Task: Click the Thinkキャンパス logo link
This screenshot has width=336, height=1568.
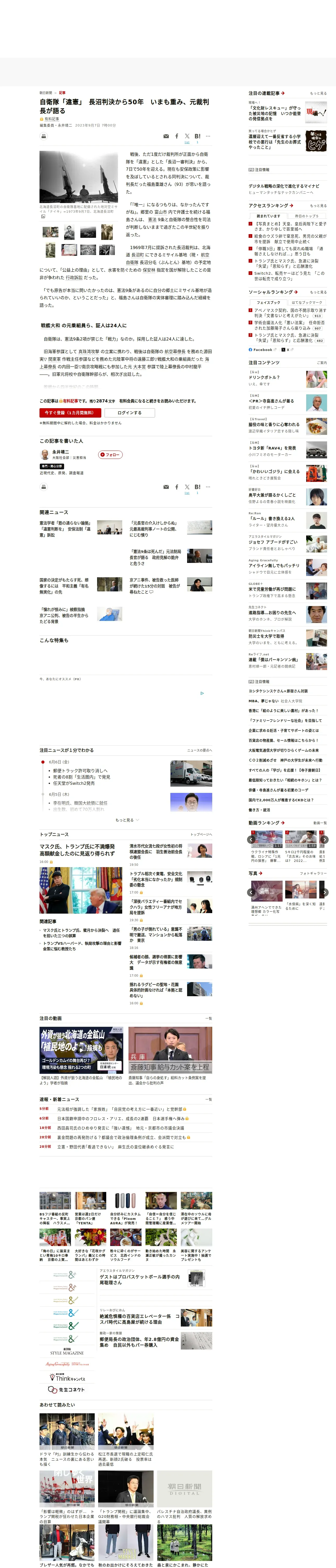Action: point(66,1377)
